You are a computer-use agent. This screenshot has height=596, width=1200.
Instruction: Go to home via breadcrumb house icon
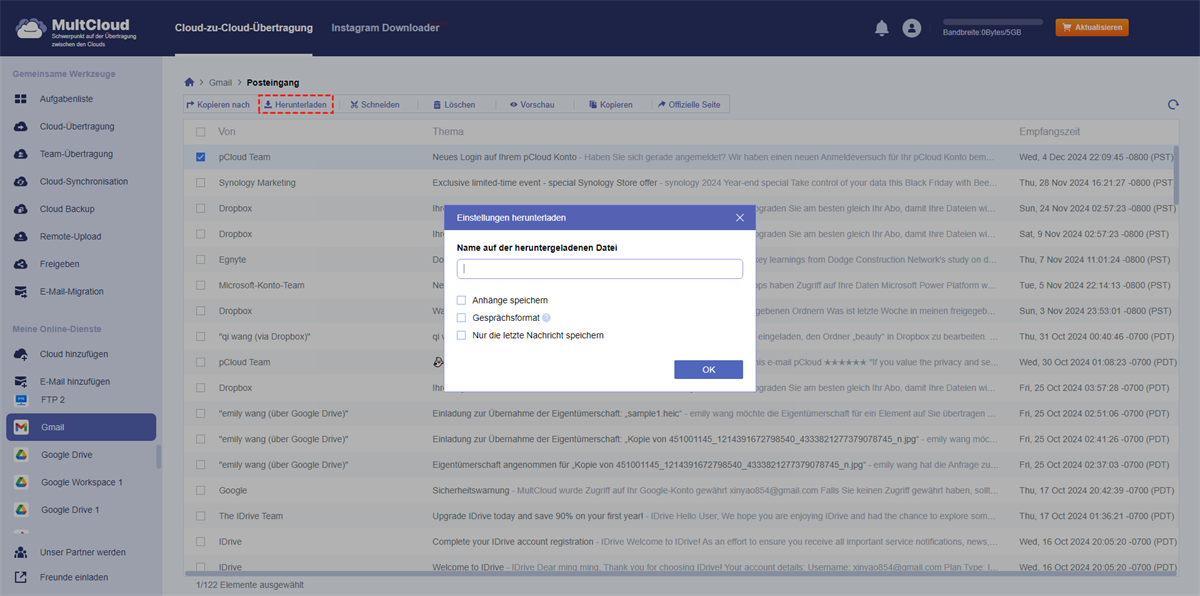[x=190, y=82]
